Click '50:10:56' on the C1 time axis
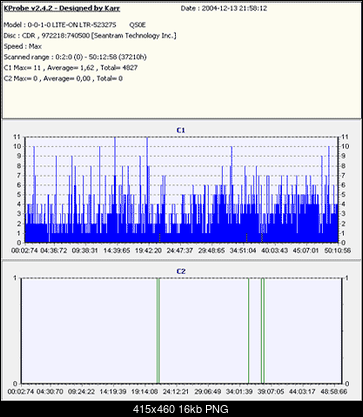This screenshot has height=417, width=363. tap(337, 250)
